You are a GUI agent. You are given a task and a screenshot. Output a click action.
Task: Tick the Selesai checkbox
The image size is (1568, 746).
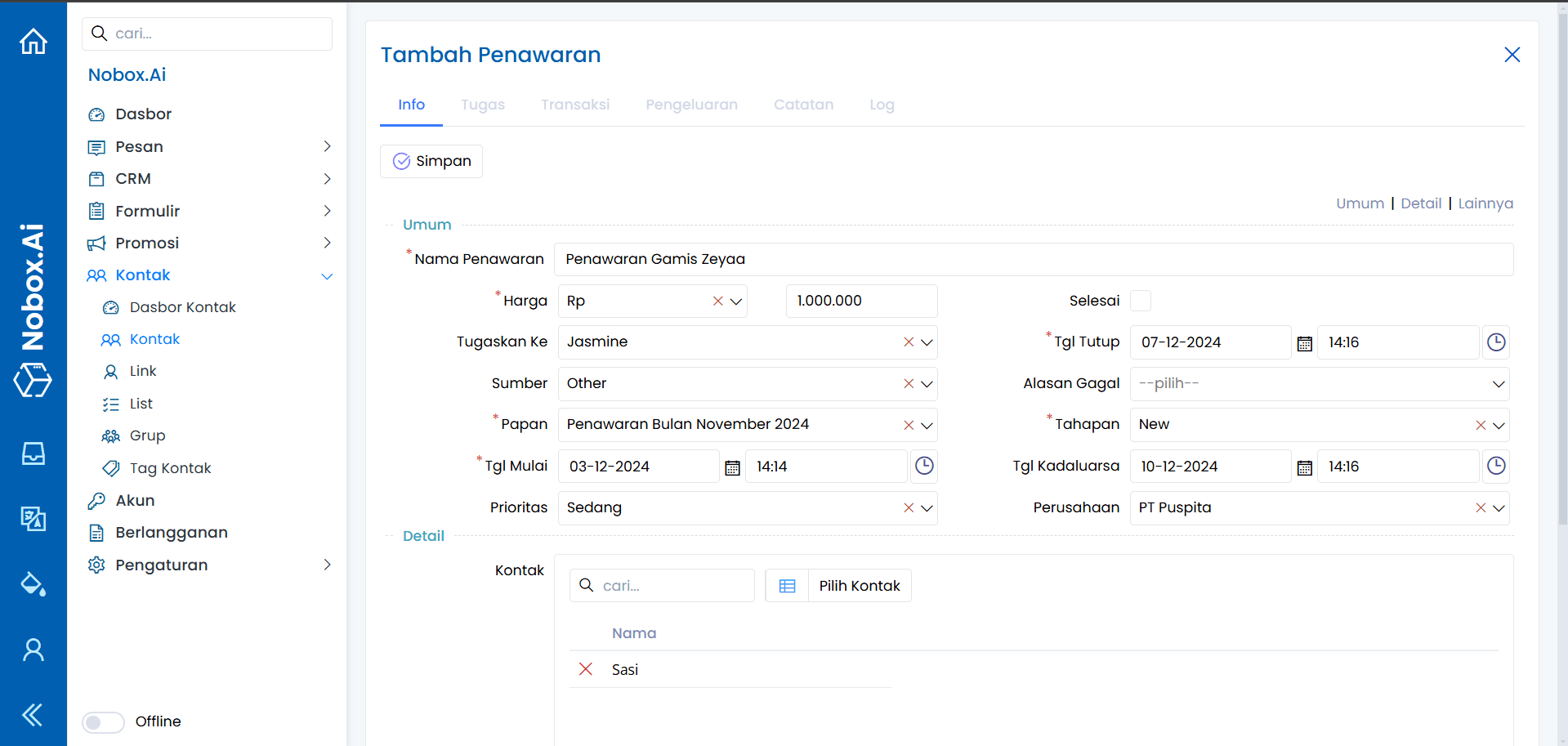click(1141, 301)
